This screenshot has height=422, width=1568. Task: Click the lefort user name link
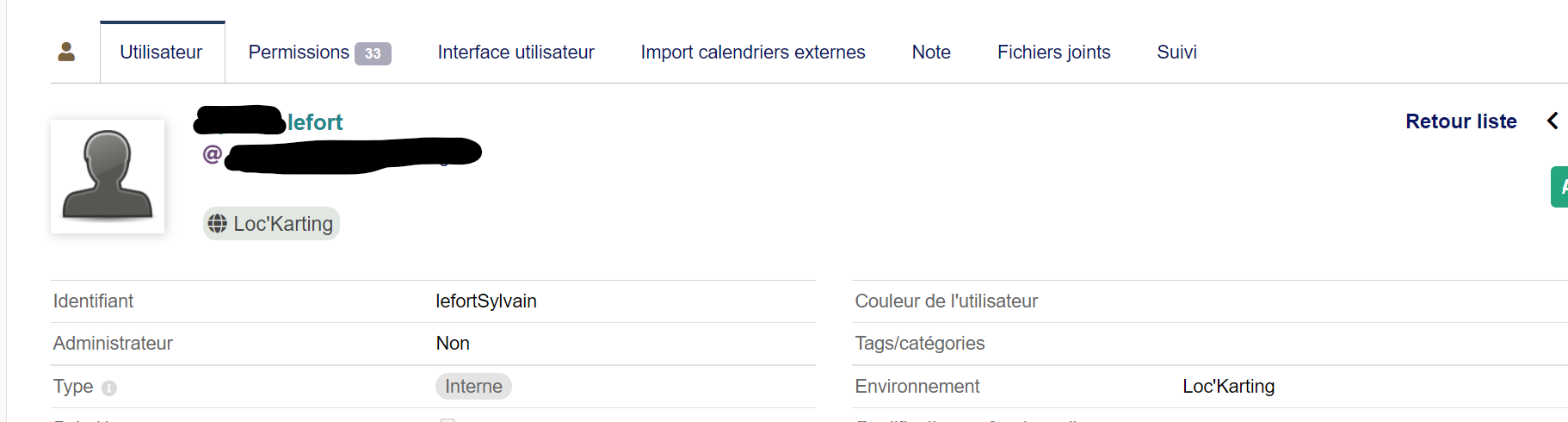[315, 123]
